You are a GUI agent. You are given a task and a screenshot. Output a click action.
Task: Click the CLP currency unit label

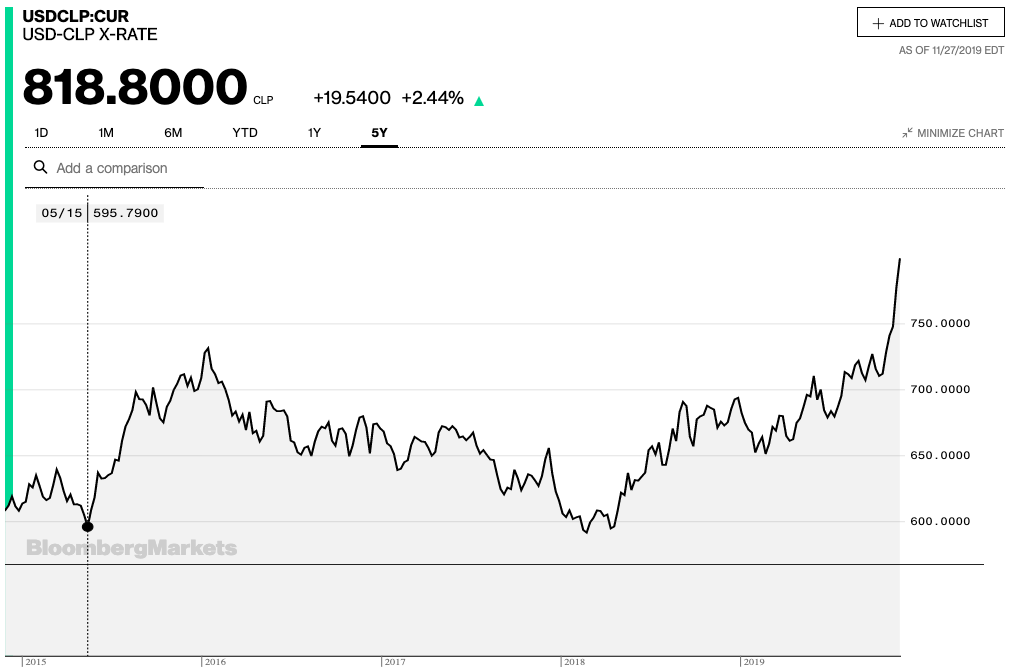pos(263,100)
